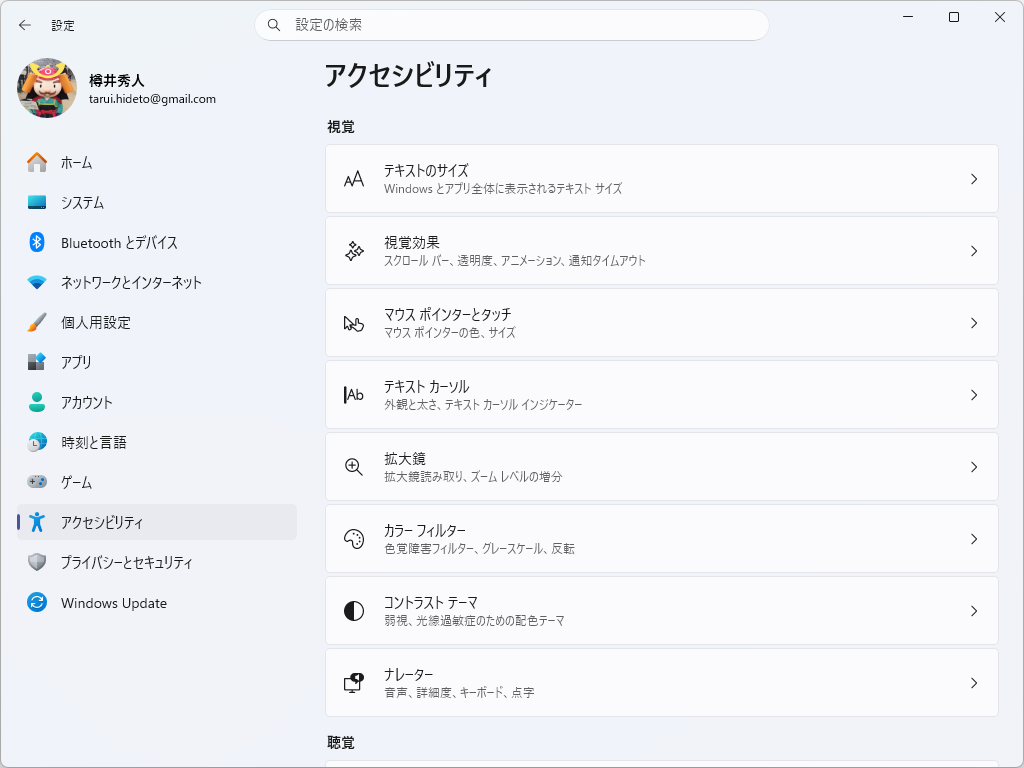Open Bluetooth とデバイス settings
Image resolution: width=1024 pixels, height=768 pixels.
tap(157, 242)
